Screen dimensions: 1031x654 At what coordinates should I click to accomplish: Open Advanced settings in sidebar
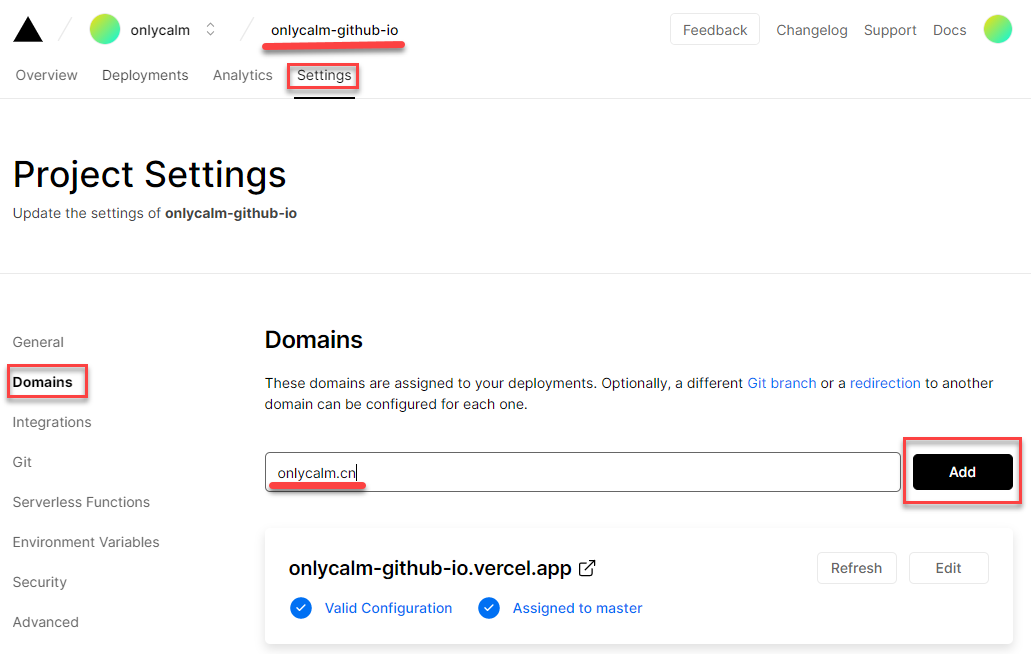[45, 622]
